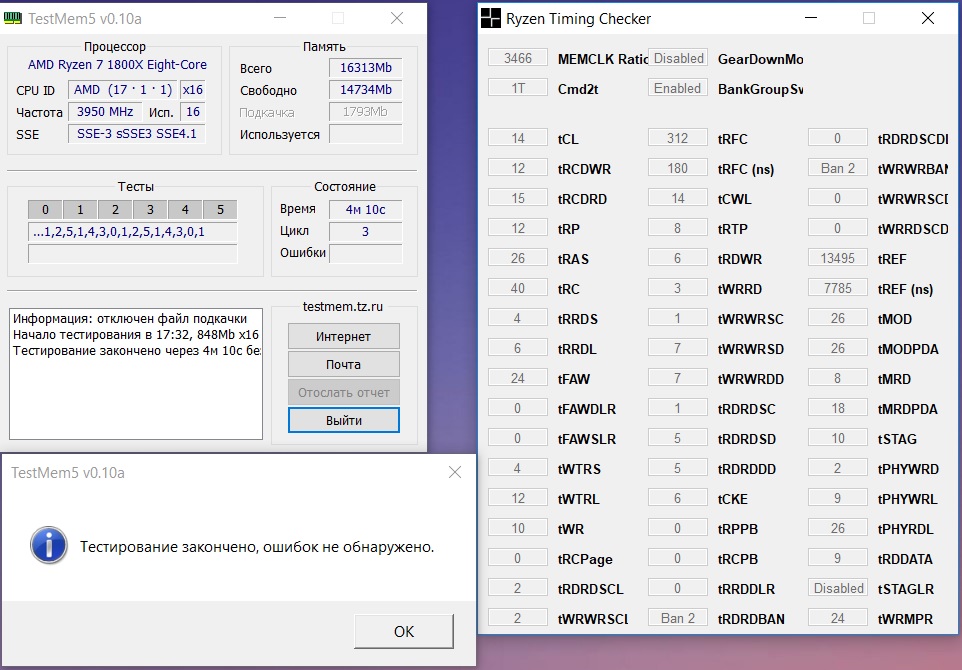
Task: Click the tRDRDBAN Ban 2 field
Action: click(678, 618)
